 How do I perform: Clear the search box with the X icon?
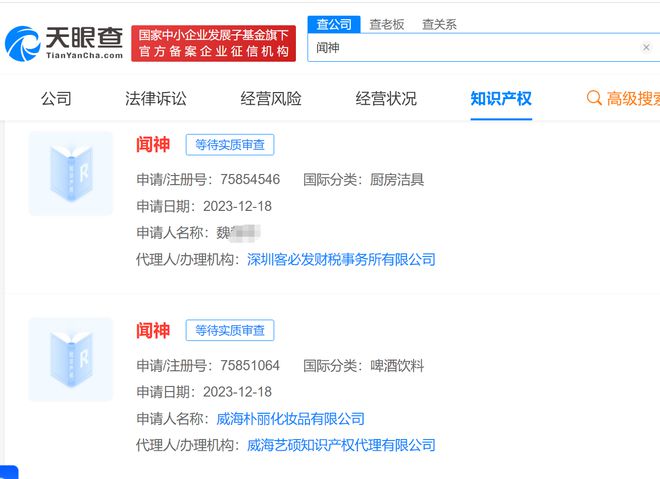[x=646, y=48]
